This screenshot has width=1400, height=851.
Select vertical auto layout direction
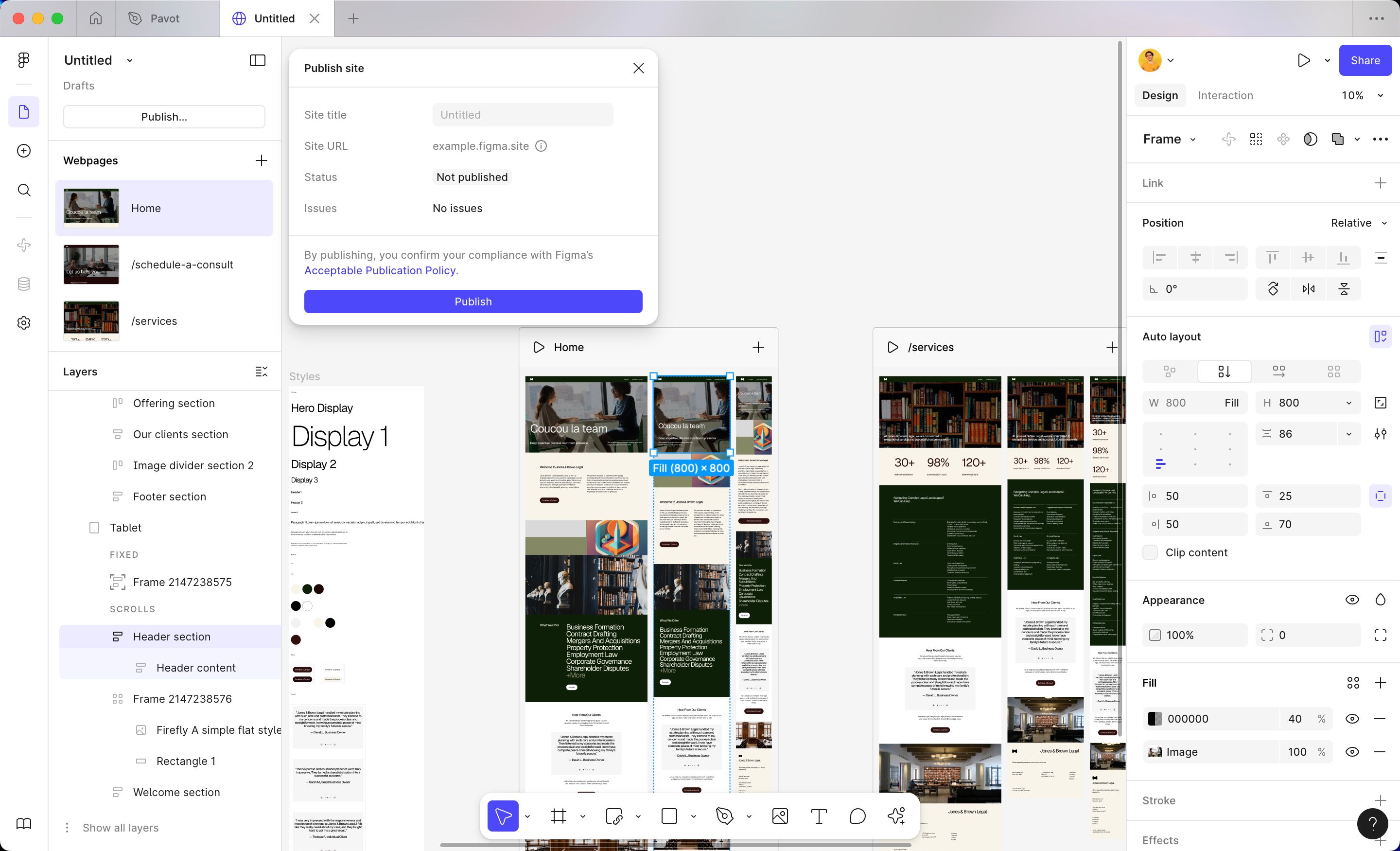click(1225, 371)
